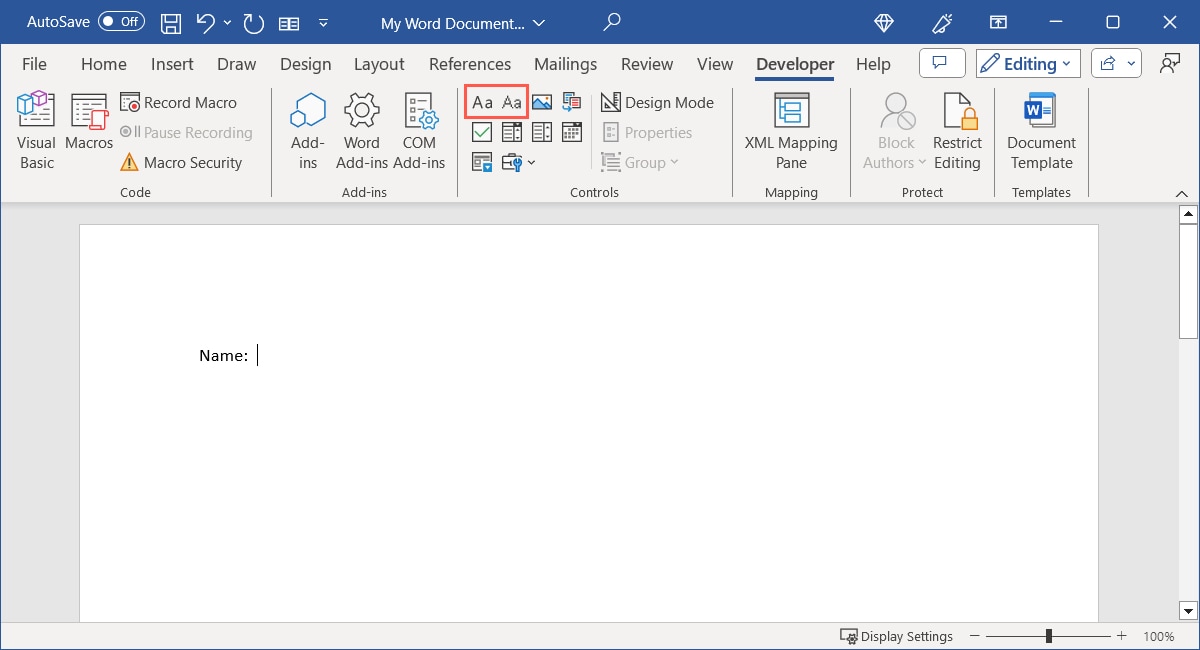Open the XML Mapping Pane
Image resolution: width=1200 pixels, height=650 pixels.
point(791,130)
